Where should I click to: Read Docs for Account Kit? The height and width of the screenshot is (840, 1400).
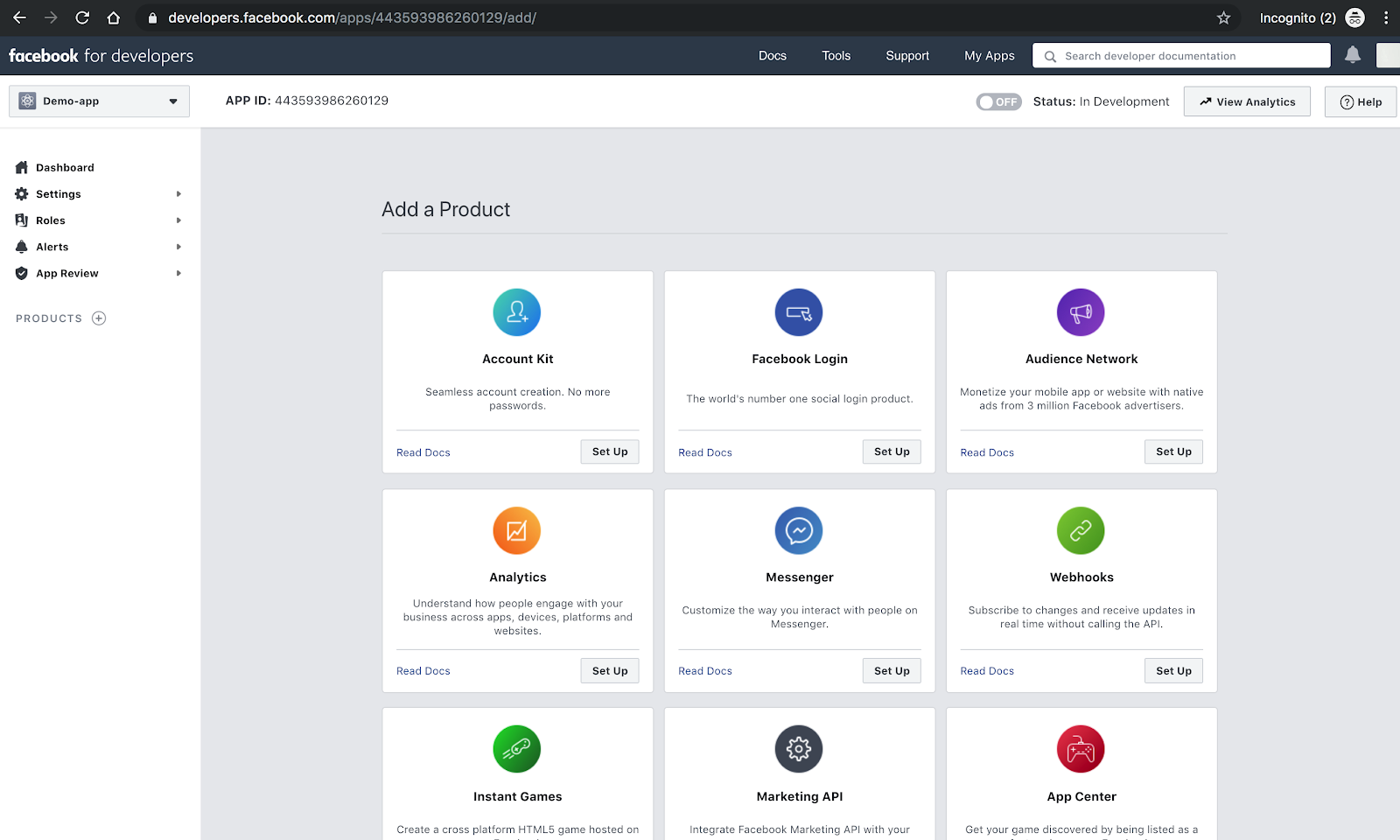click(x=423, y=452)
